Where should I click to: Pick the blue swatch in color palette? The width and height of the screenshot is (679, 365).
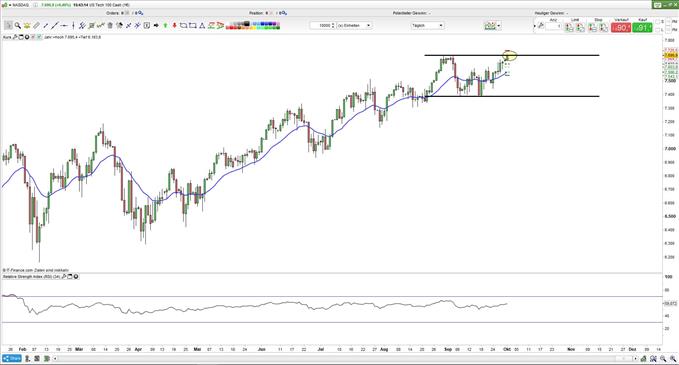click(x=261, y=24)
